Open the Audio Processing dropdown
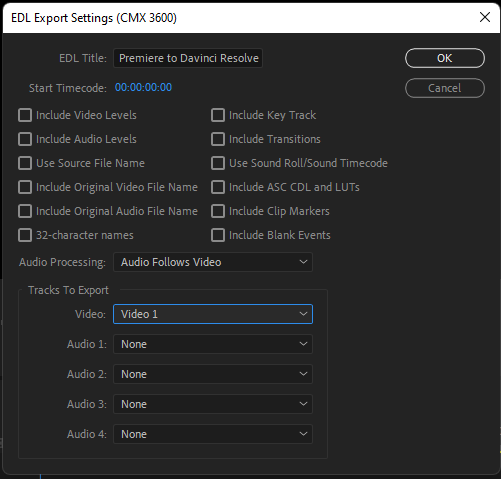The image size is (501, 479). coord(213,262)
